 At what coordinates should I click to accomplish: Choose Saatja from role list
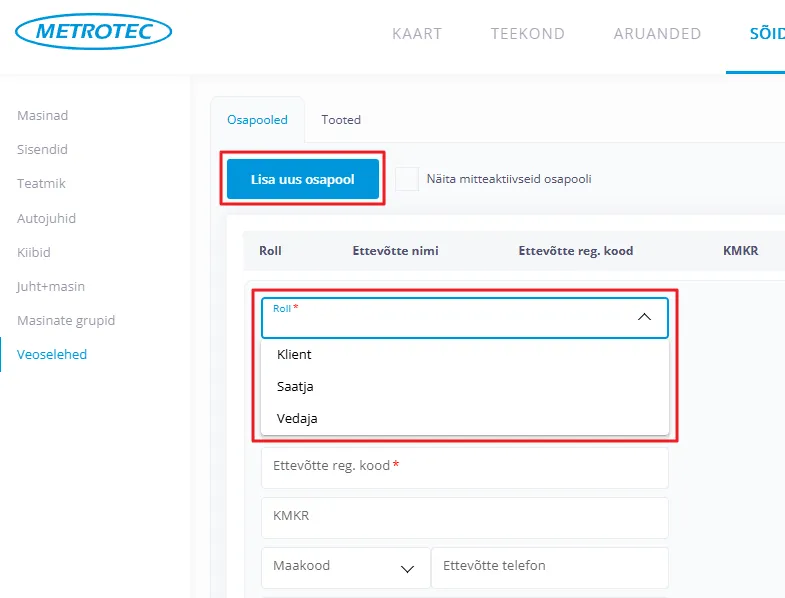[295, 386]
